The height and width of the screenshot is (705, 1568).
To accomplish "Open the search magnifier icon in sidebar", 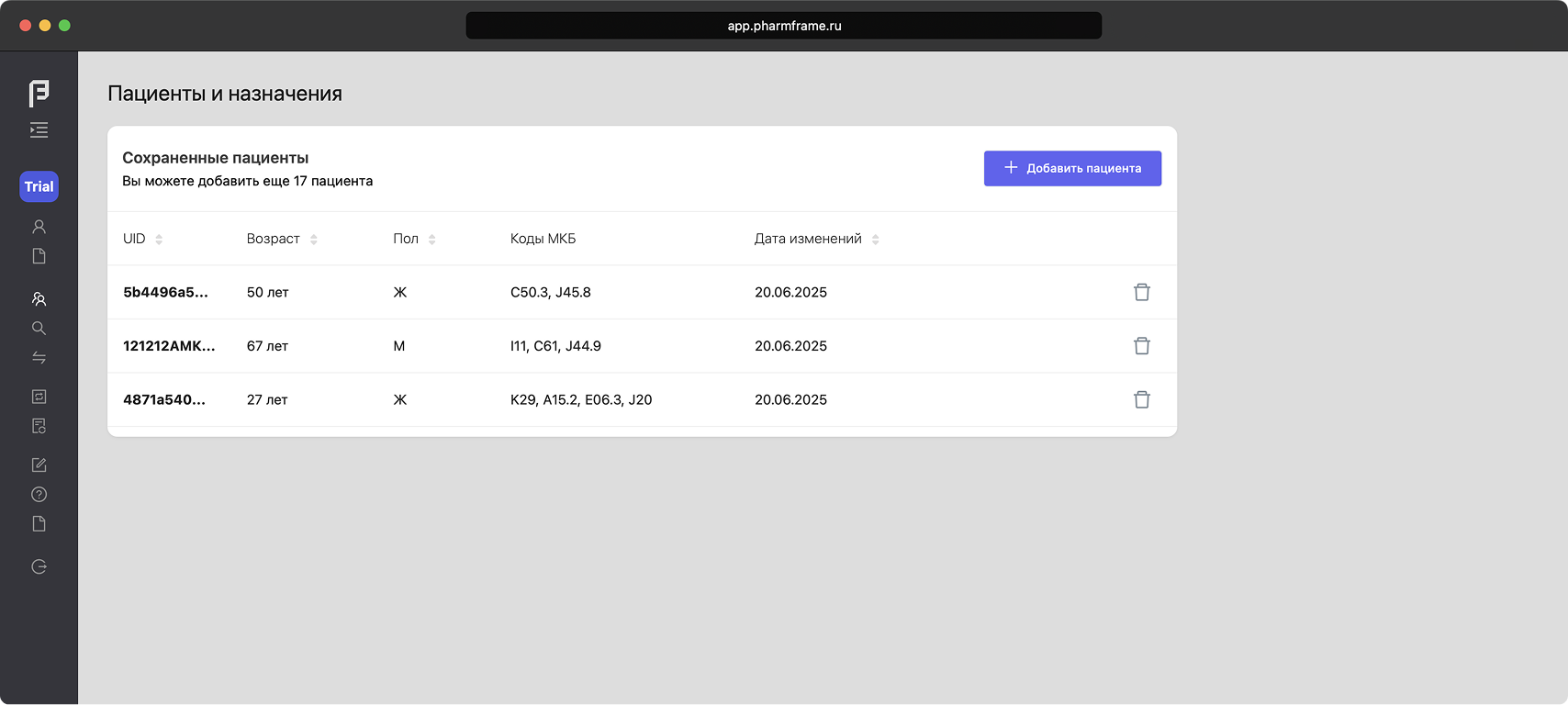I will tap(39, 328).
